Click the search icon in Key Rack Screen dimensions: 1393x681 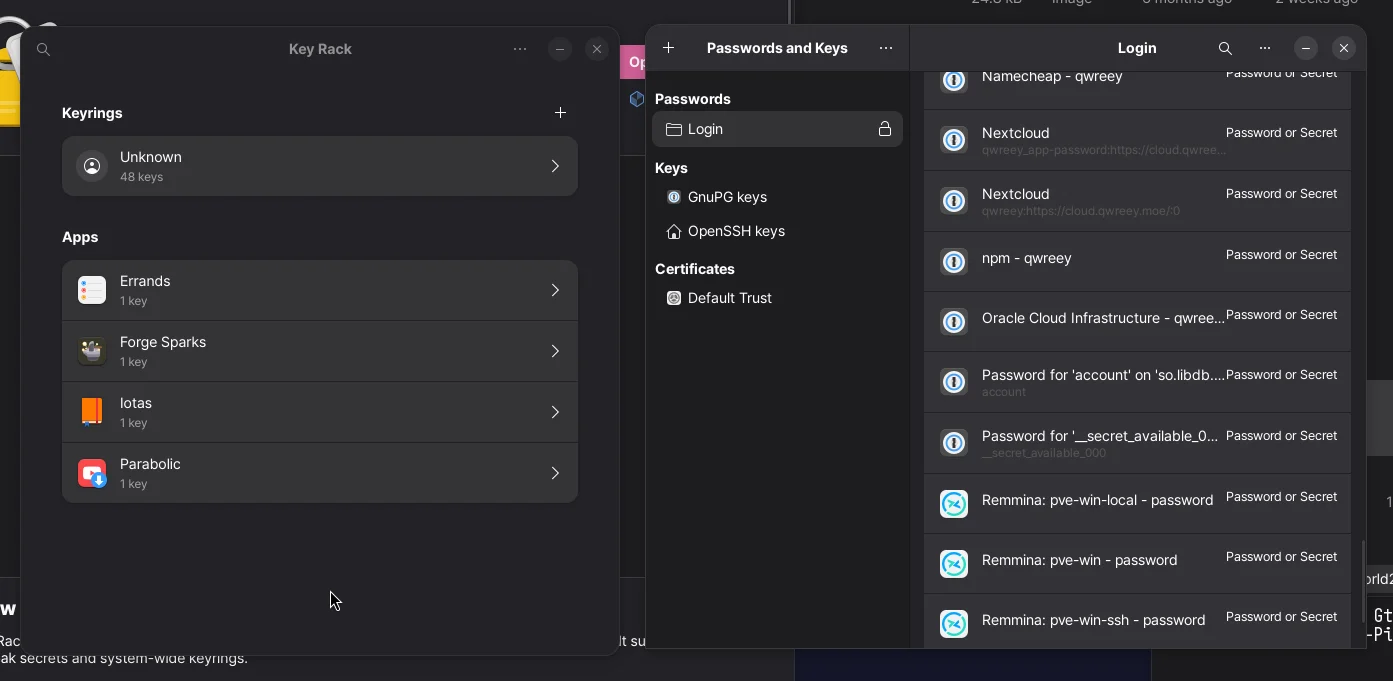[x=43, y=49]
